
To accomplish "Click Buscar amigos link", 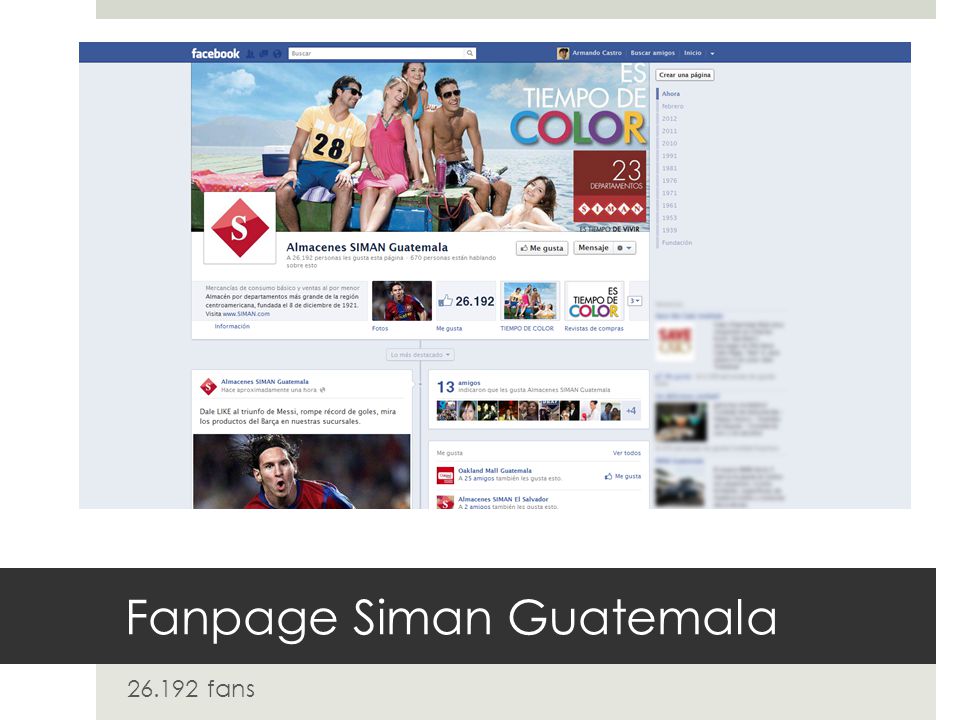I will (x=653, y=53).
